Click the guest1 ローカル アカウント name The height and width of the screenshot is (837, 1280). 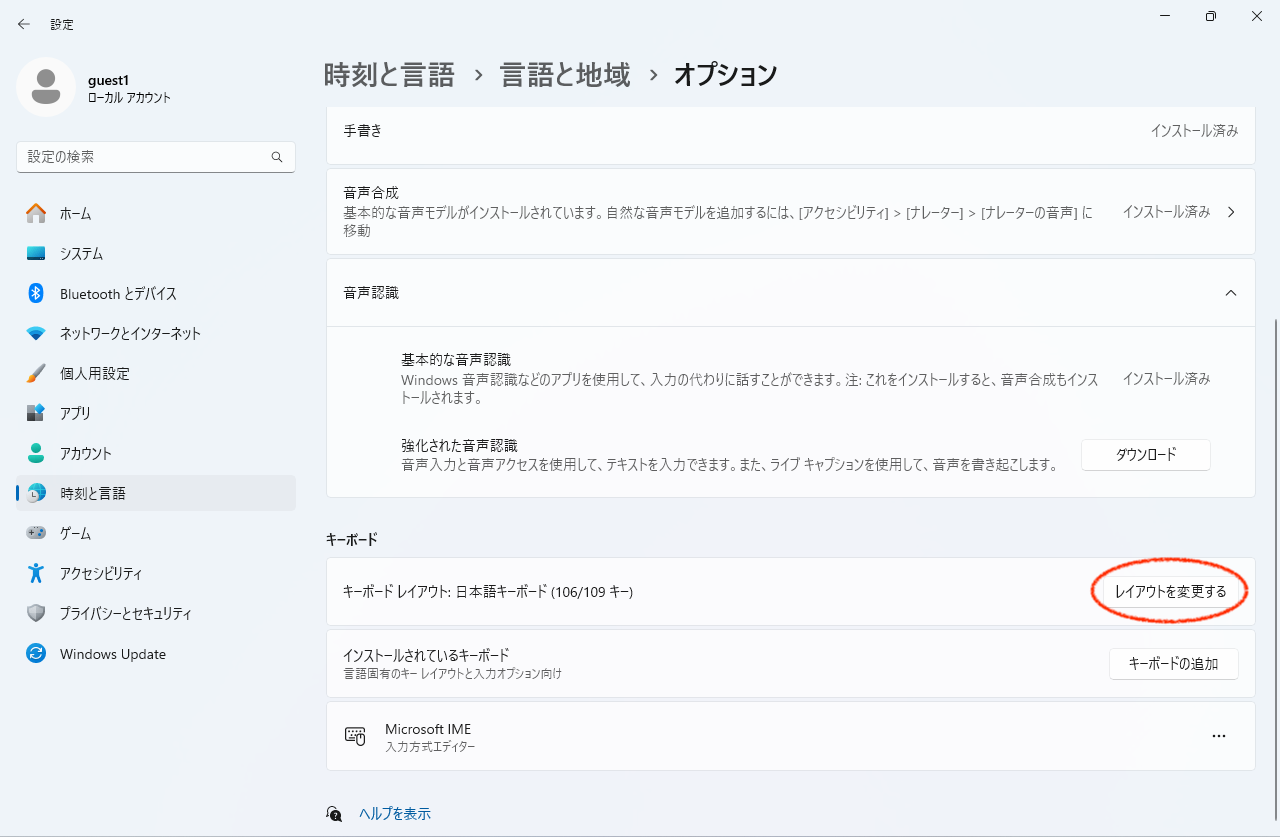point(129,88)
